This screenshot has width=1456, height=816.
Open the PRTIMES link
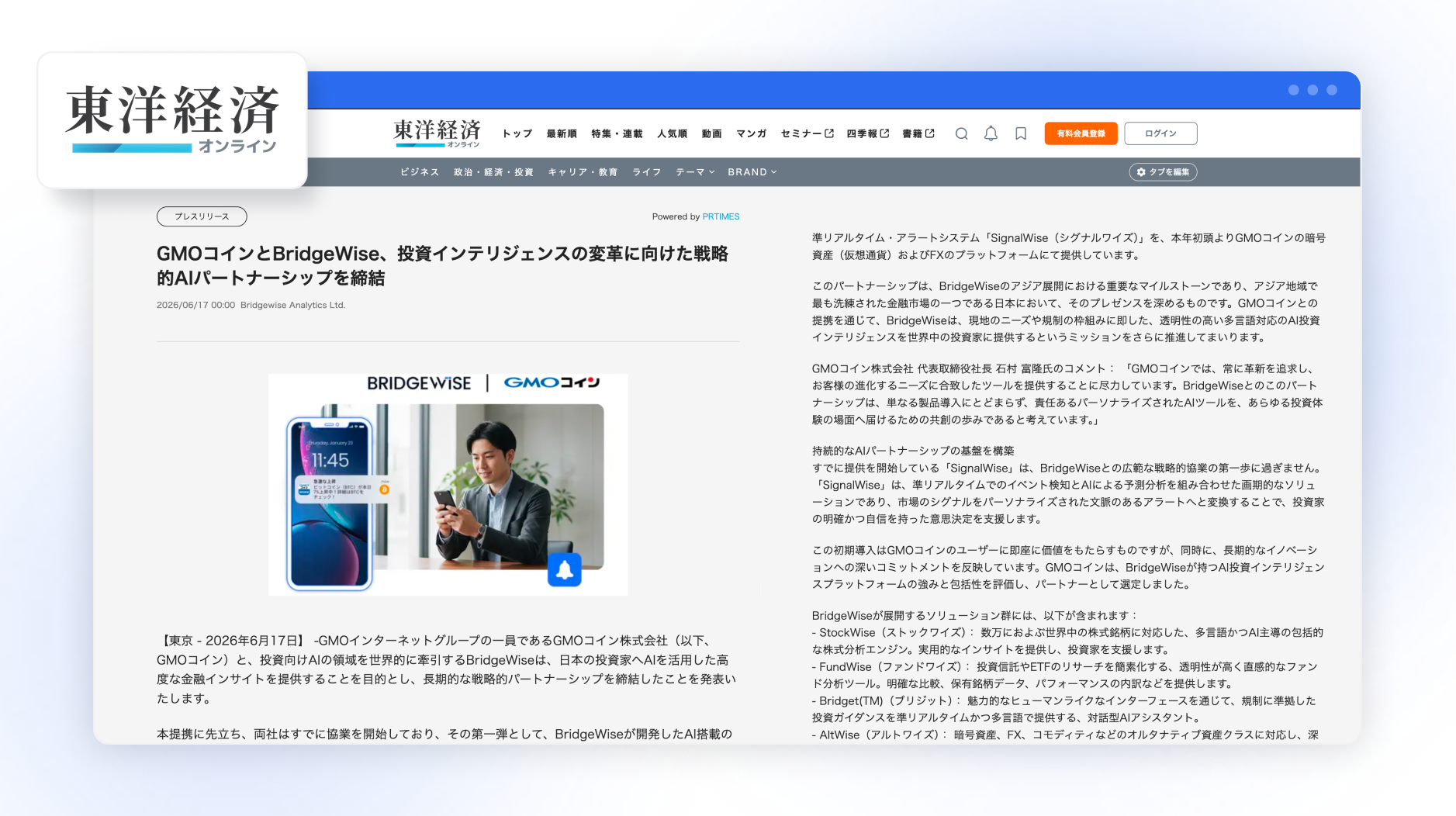click(x=721, y=216)
